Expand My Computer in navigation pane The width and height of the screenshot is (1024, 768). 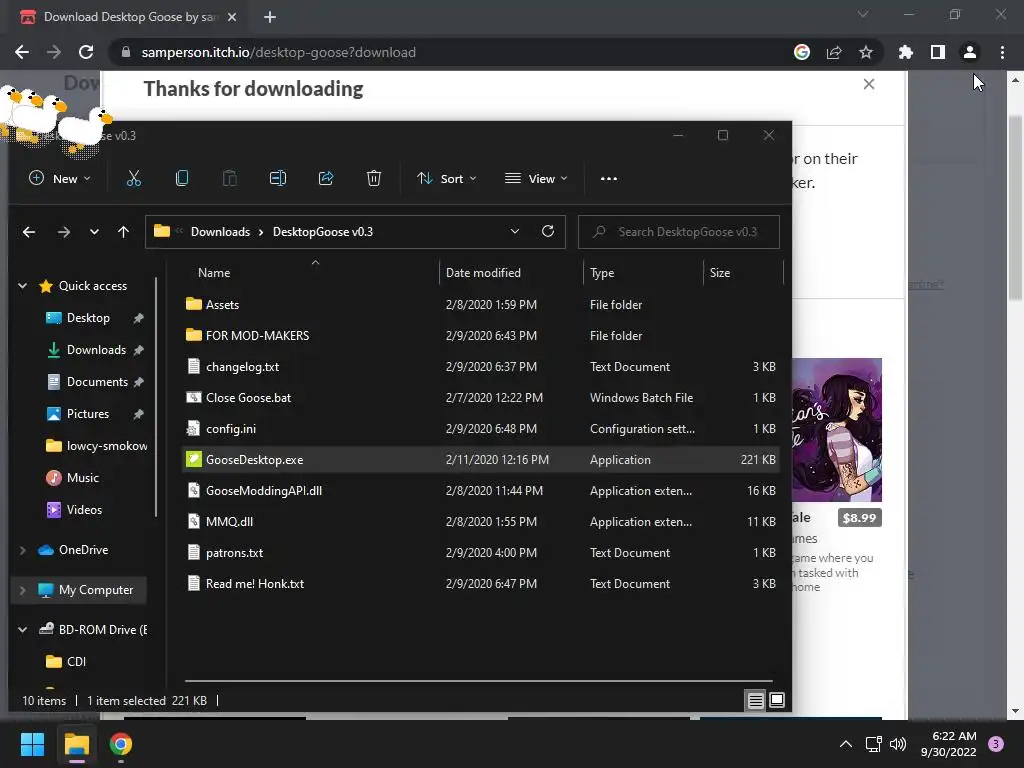click(22, 590)
